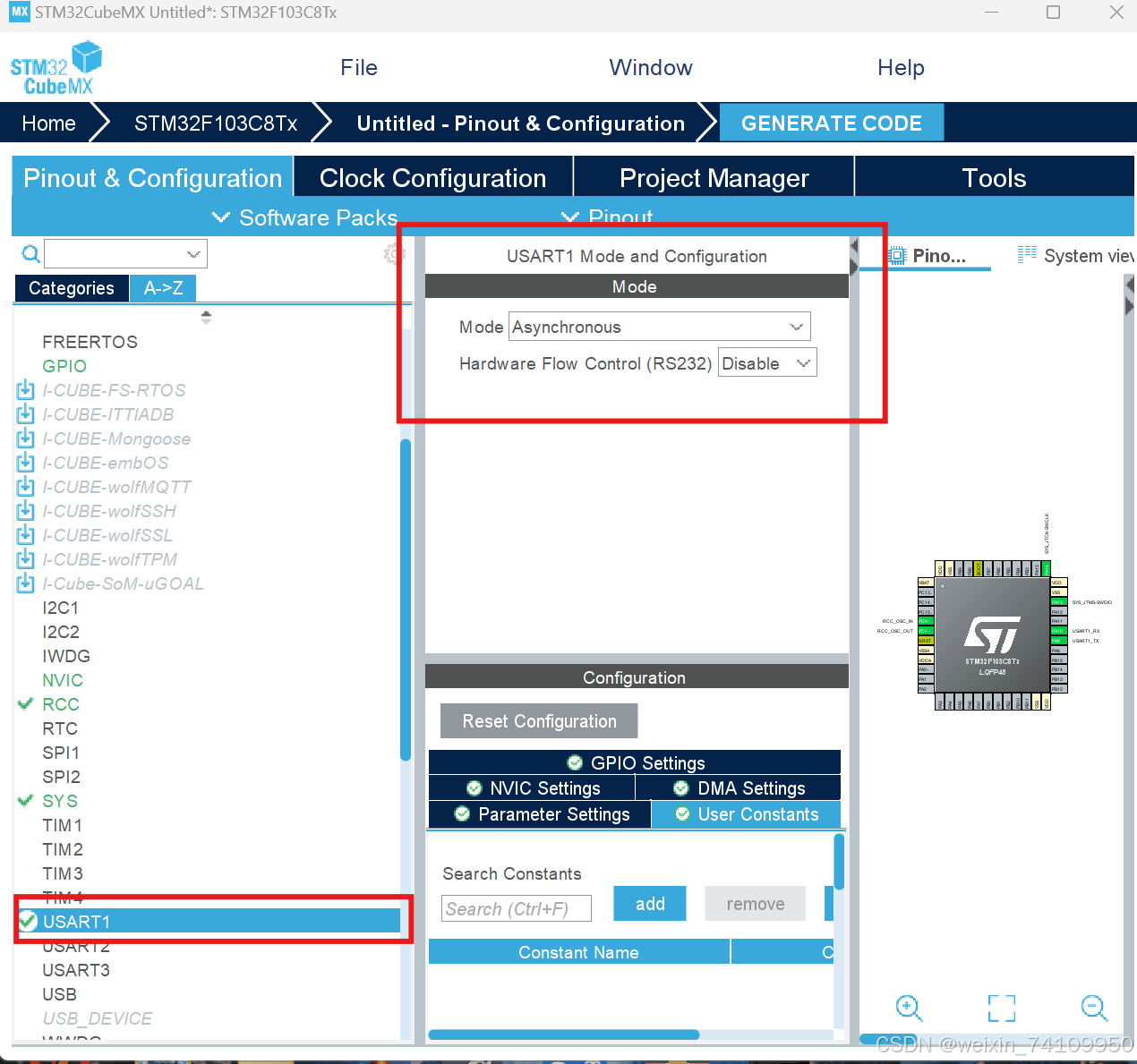
Task: Open the NVIC Settings tab
Action: click(533, 787)
